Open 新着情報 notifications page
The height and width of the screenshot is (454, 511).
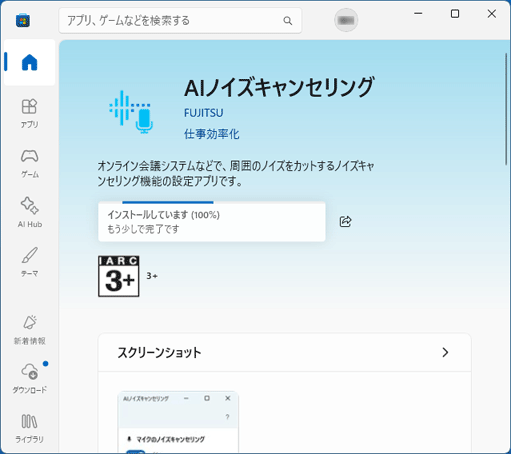[29, 330]
